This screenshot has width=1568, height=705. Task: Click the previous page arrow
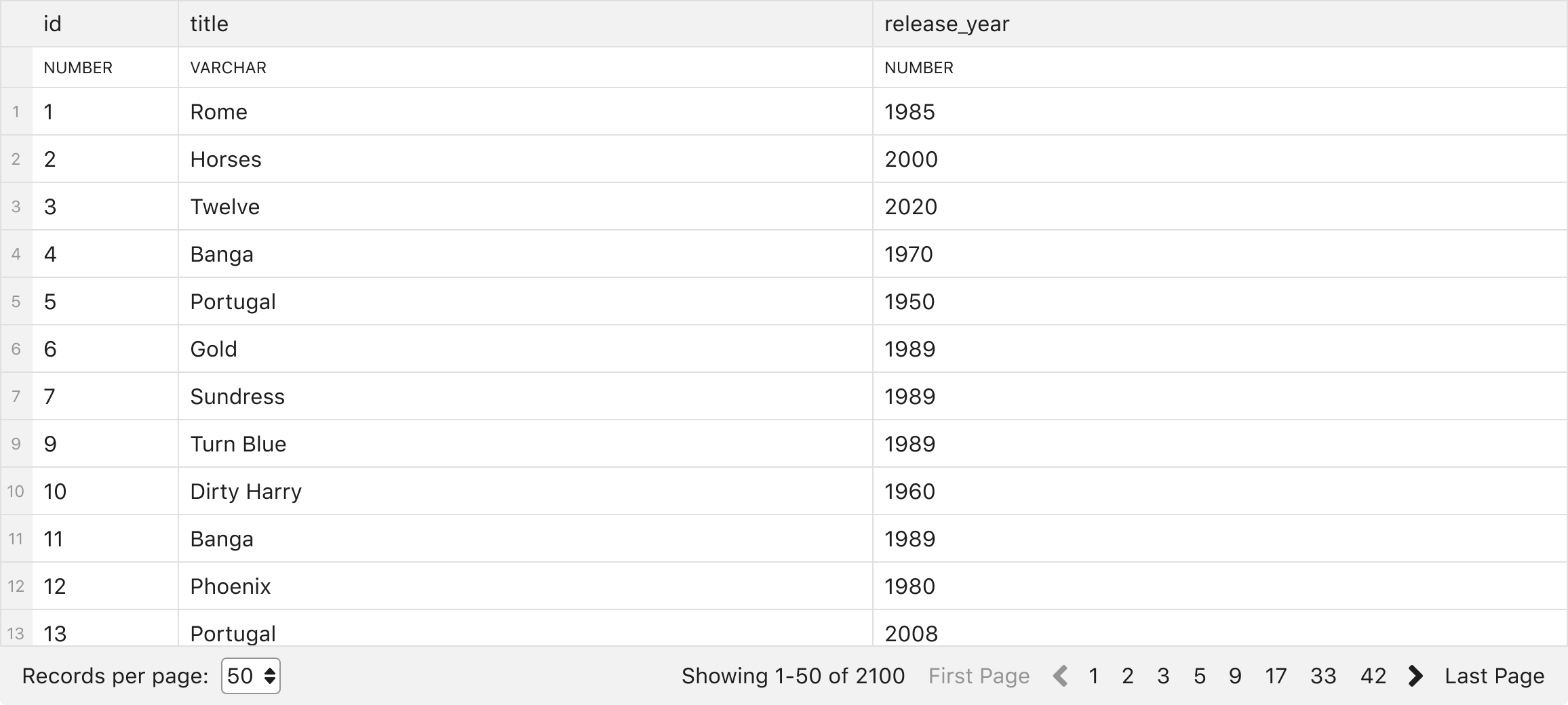point(1061,676)
